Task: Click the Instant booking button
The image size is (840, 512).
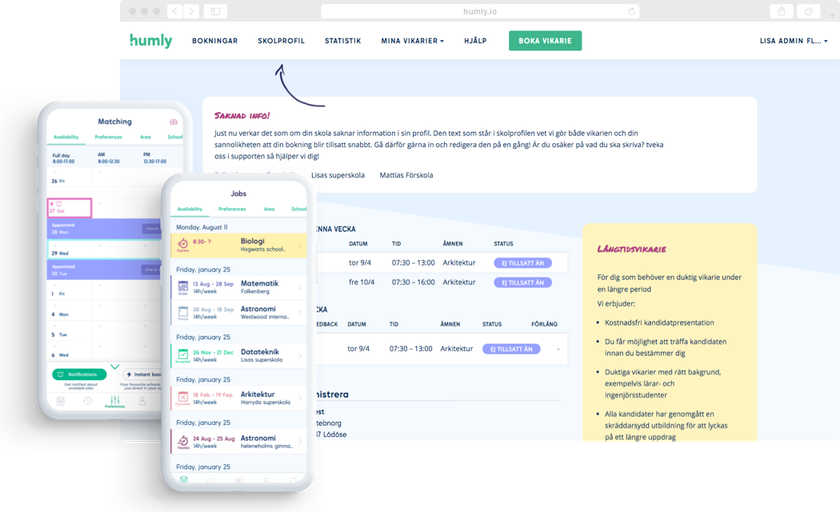Action: [x=142, y=374]
